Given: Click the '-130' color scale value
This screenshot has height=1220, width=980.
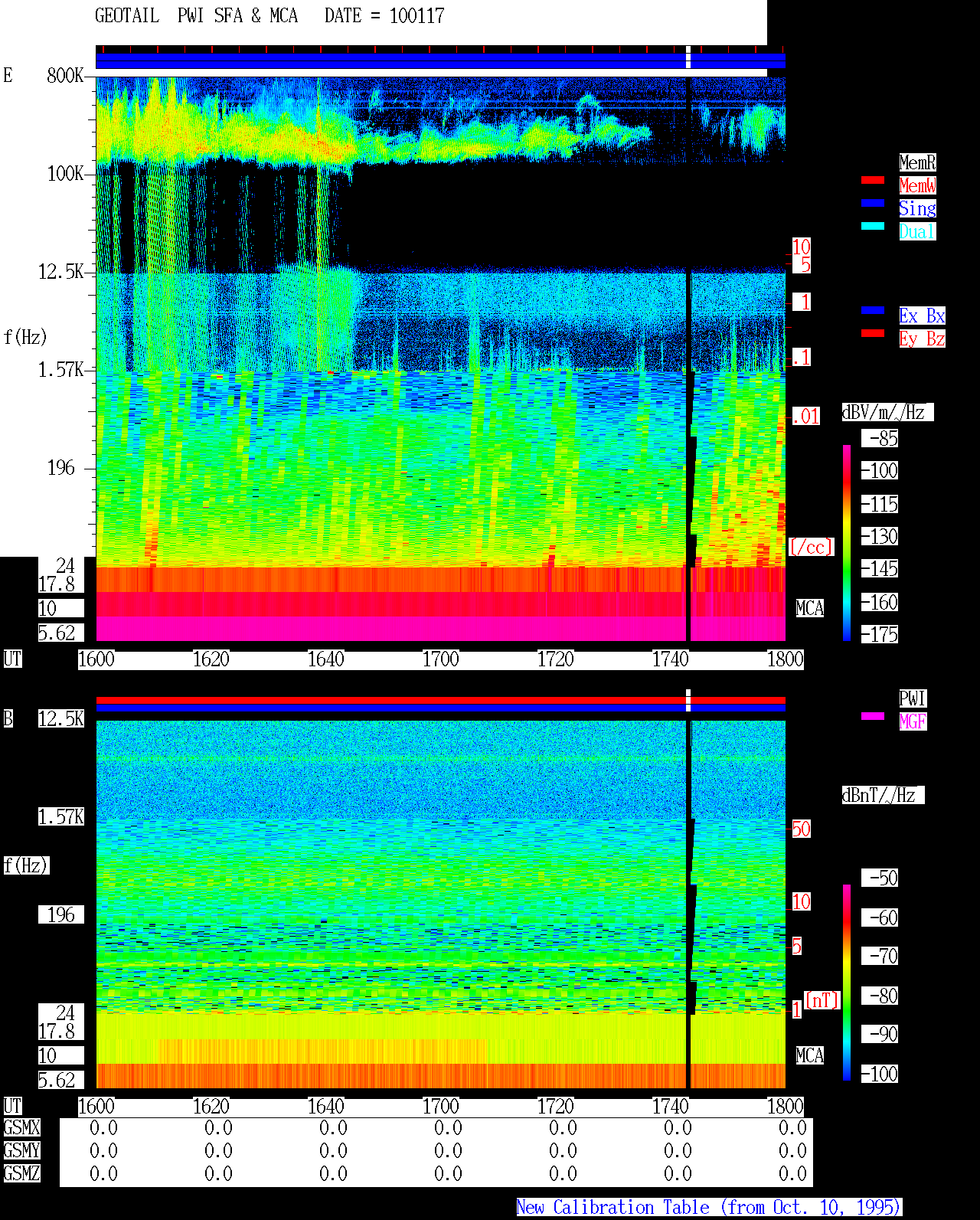Looking at the screenshot, I should [x=879, y=536].
